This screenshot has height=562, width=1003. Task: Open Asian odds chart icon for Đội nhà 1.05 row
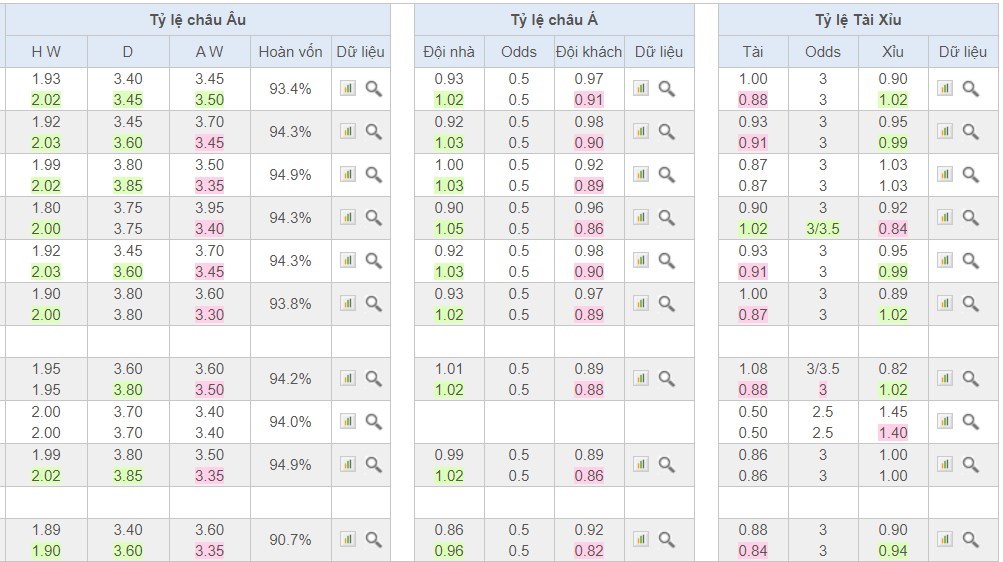point(641,217)
